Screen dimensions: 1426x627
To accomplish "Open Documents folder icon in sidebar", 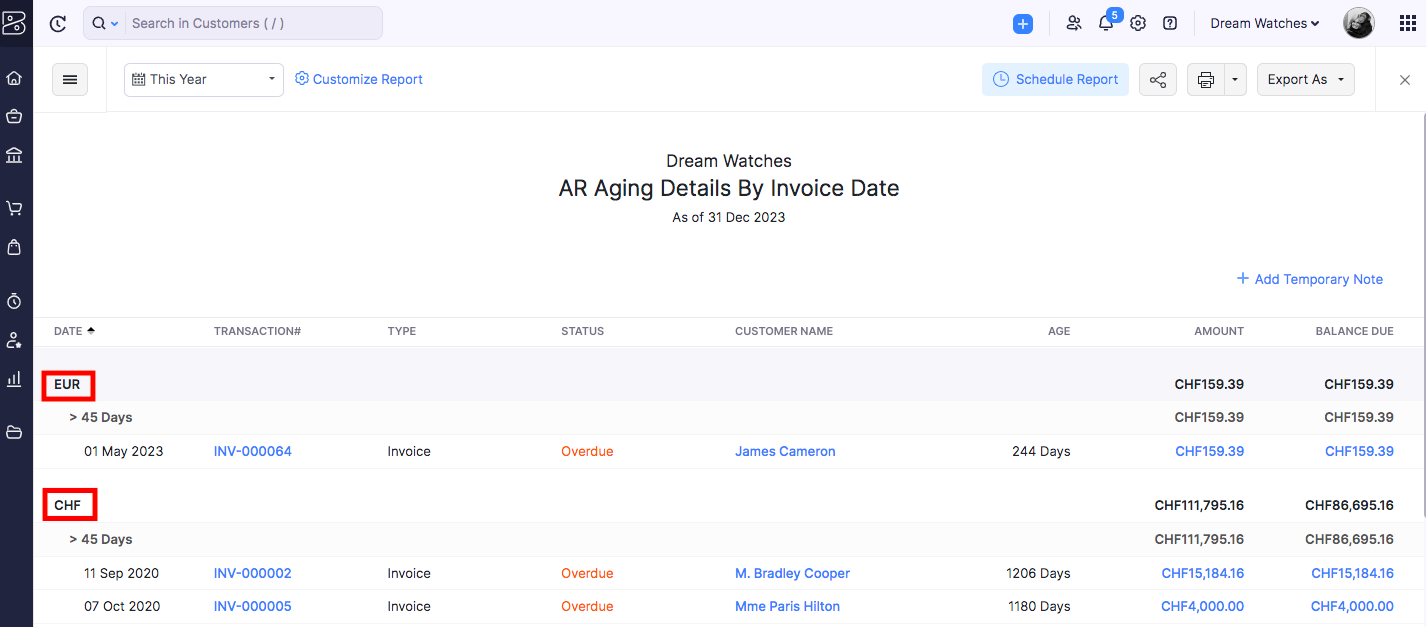I will tap(14, 432).
